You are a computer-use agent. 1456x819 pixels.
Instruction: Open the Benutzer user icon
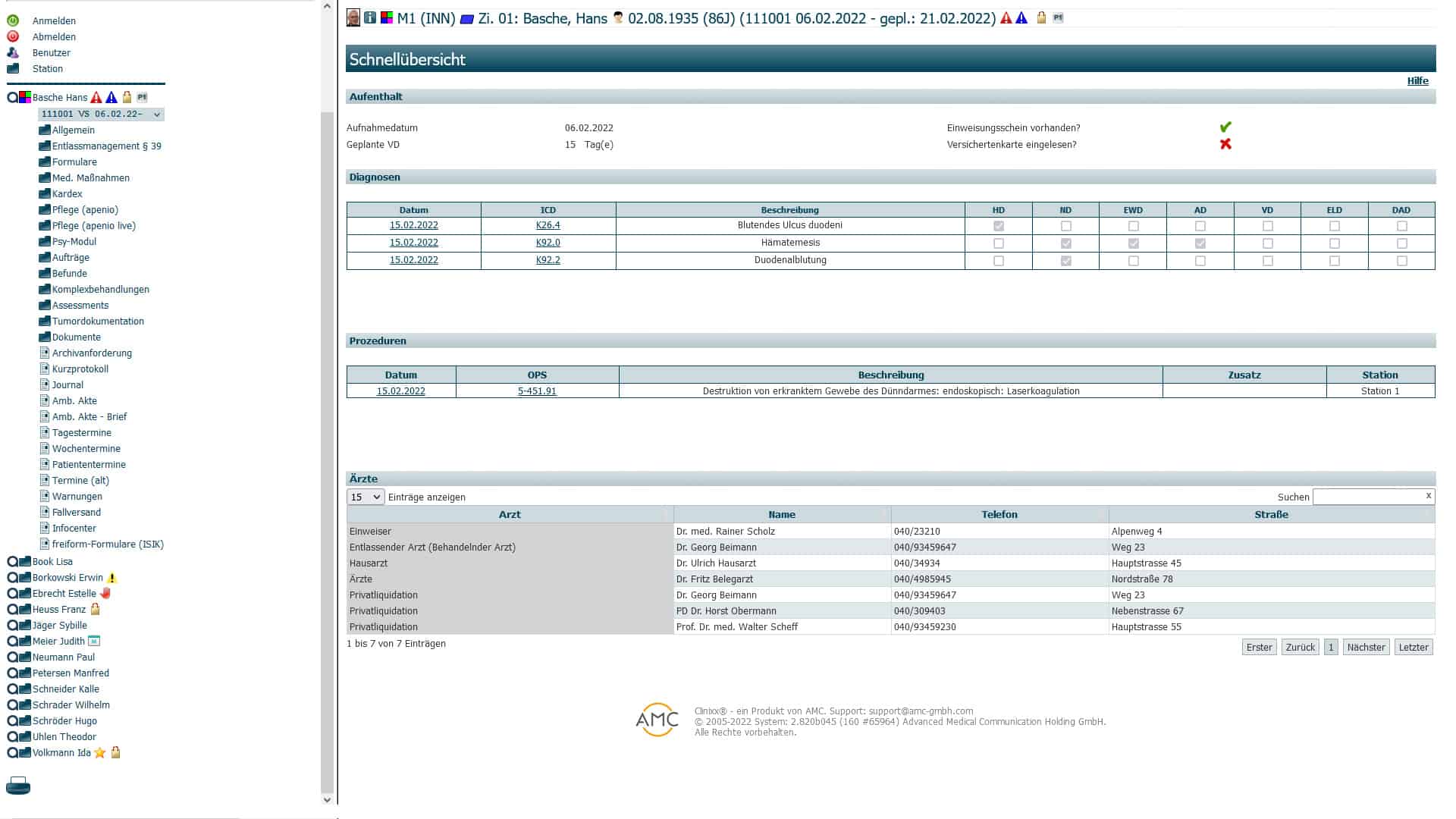(x=13, y=52)
